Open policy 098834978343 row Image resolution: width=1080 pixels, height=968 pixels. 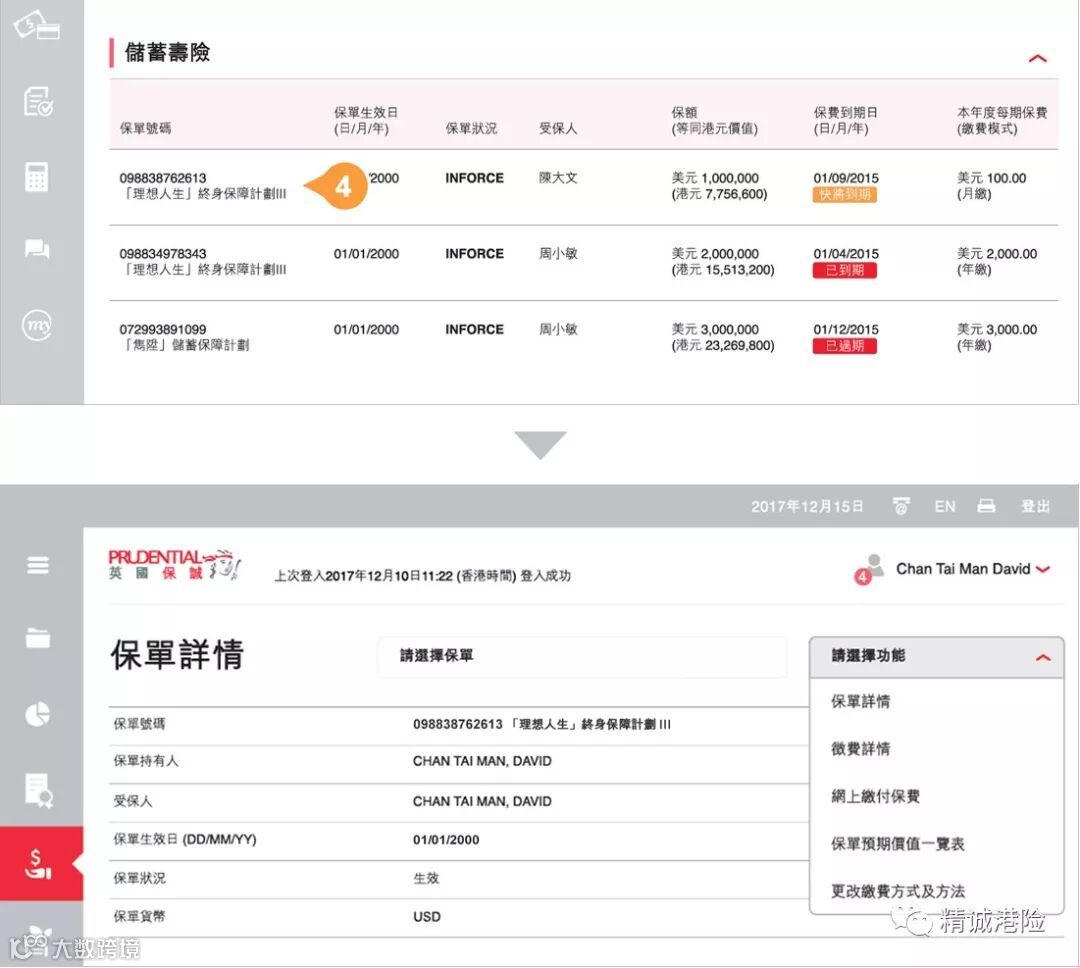coord(583,262)
